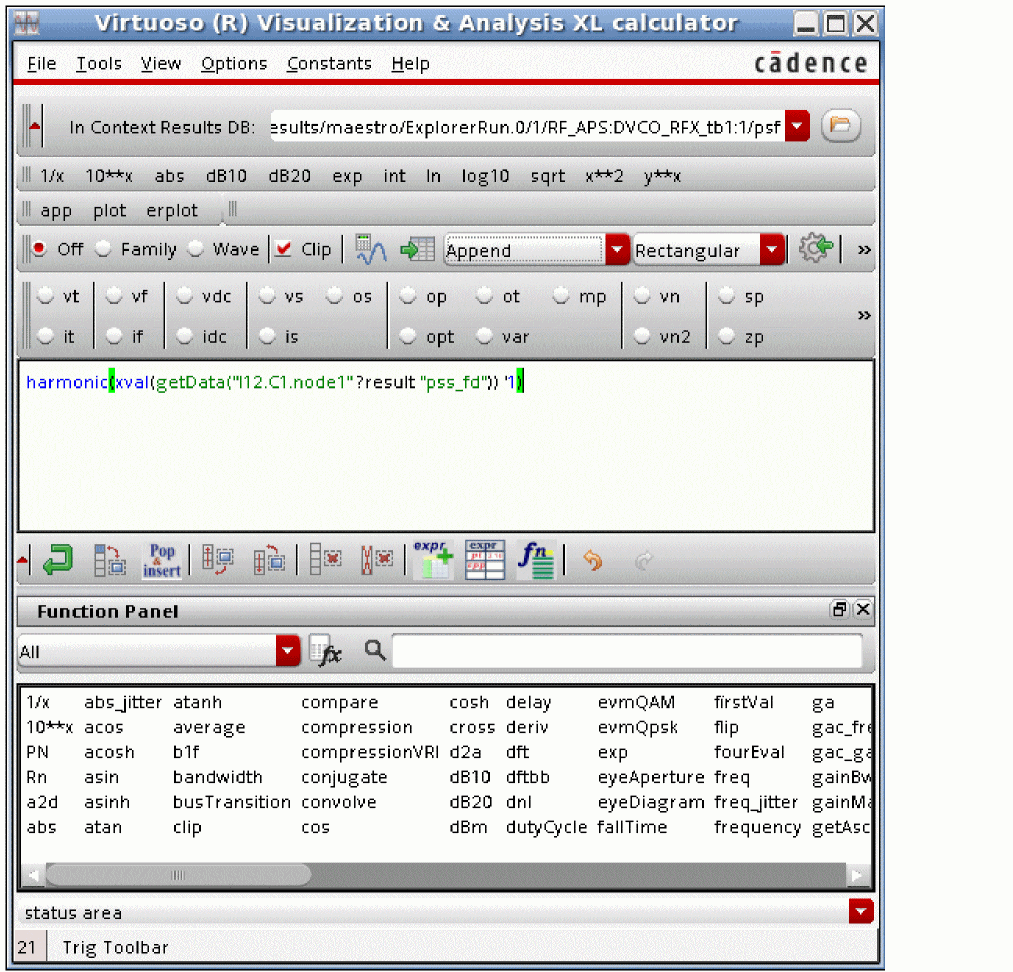The height and width of the screenshot is (972, 1013).
Task: Click the green arrow results table icon
Action: click(x=417, y=250)
